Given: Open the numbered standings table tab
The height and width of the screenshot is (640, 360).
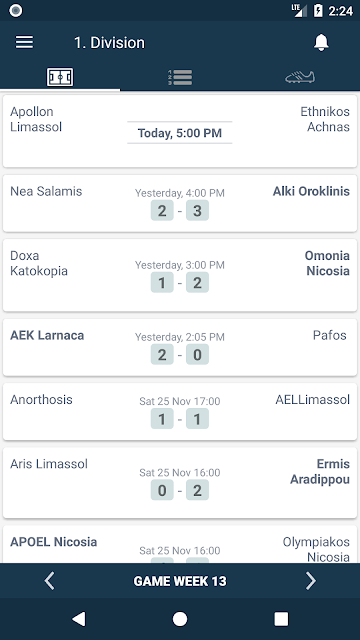Looking at the screenshot, I should pyautogui.click(x=180, y=77).
